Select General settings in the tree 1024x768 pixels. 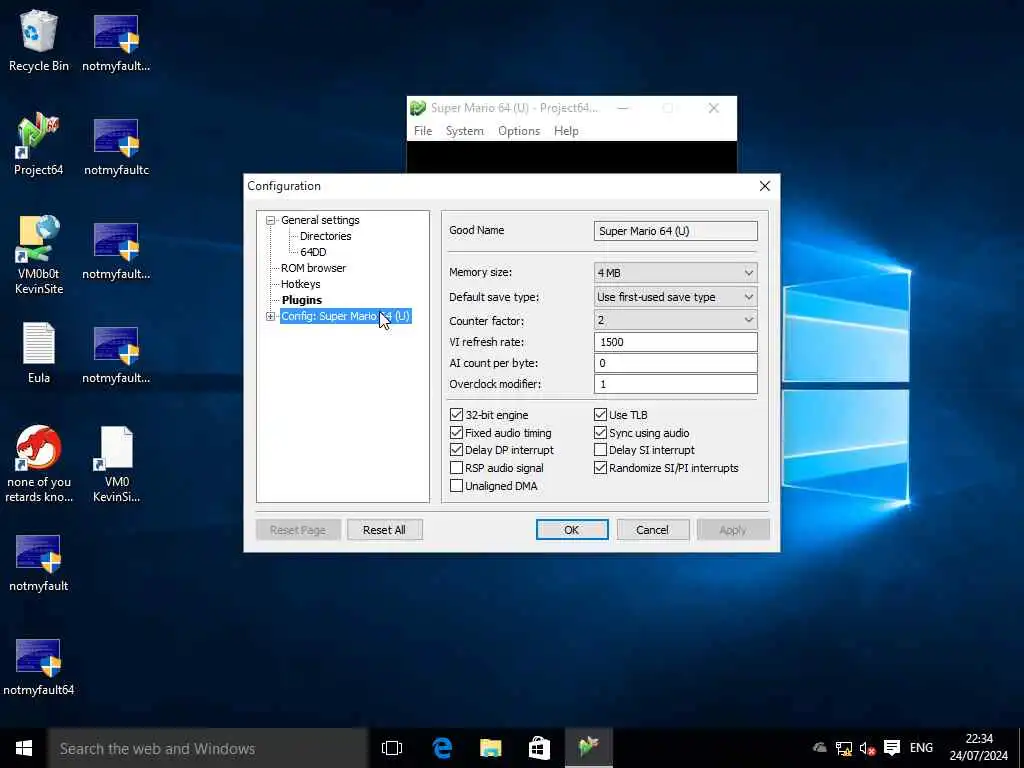point(320,220)
